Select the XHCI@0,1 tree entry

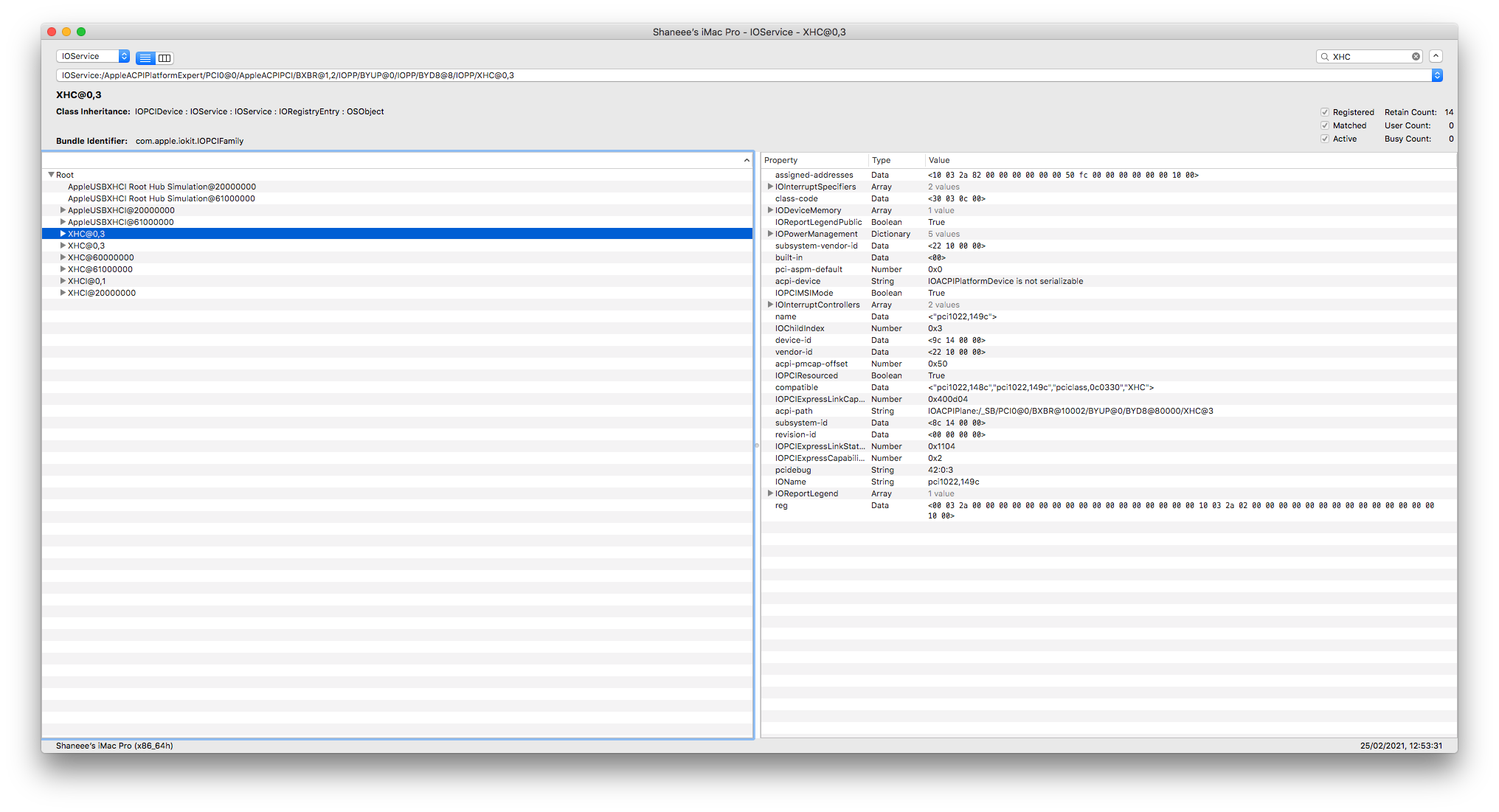coord(86,281)
